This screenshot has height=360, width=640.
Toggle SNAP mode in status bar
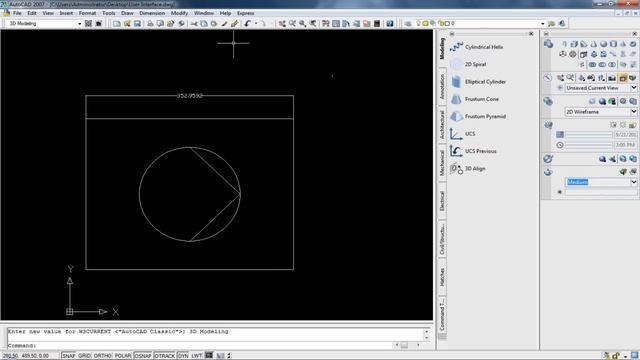tap(69, 356)
